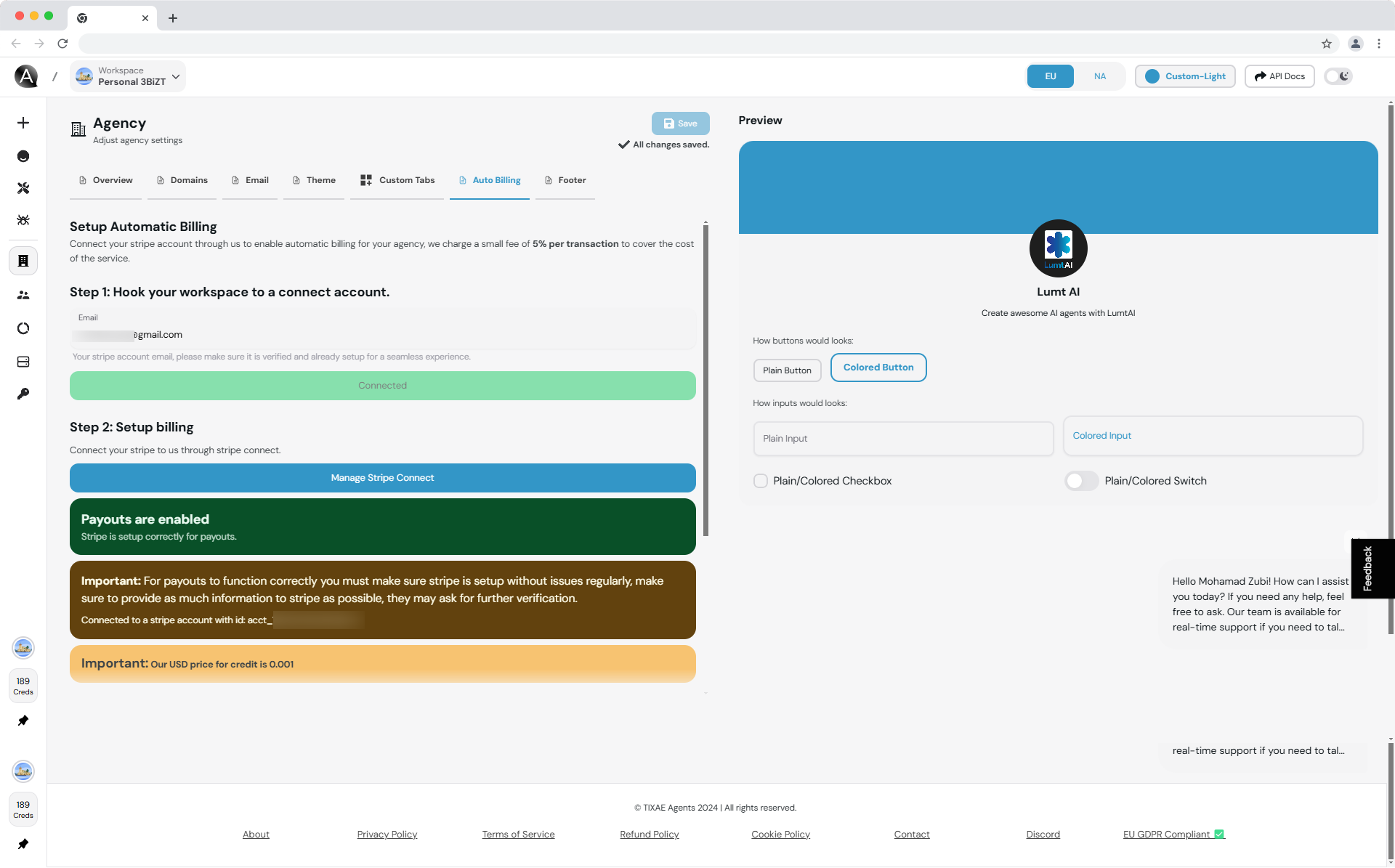
Task: Open the Custom-Light theme selector
Action: pyautogui.click(x=1185, y=76)
